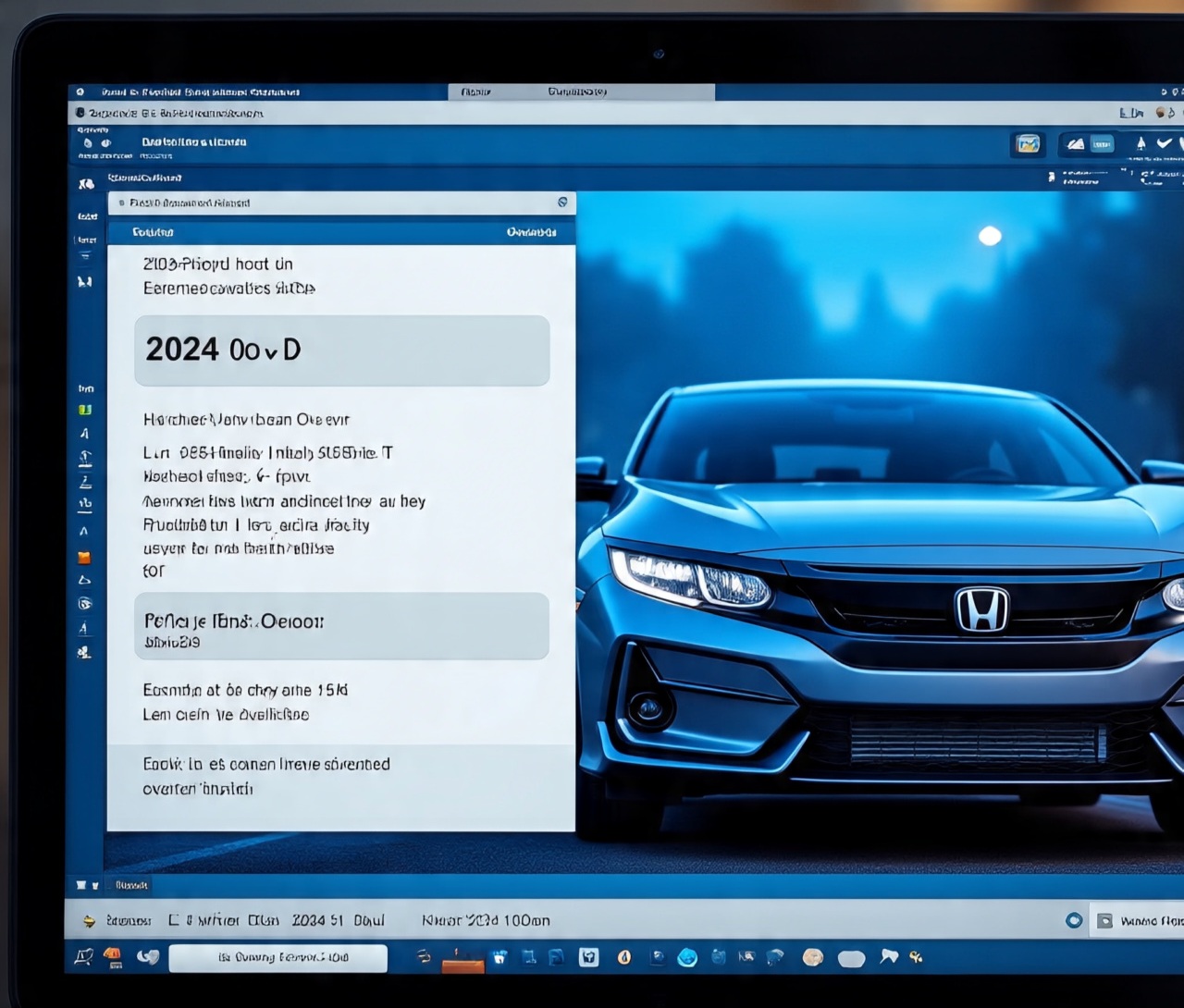Click the left label in panel's blue header
This screenshot has height=1008, width=1184.
pos(153,232)
